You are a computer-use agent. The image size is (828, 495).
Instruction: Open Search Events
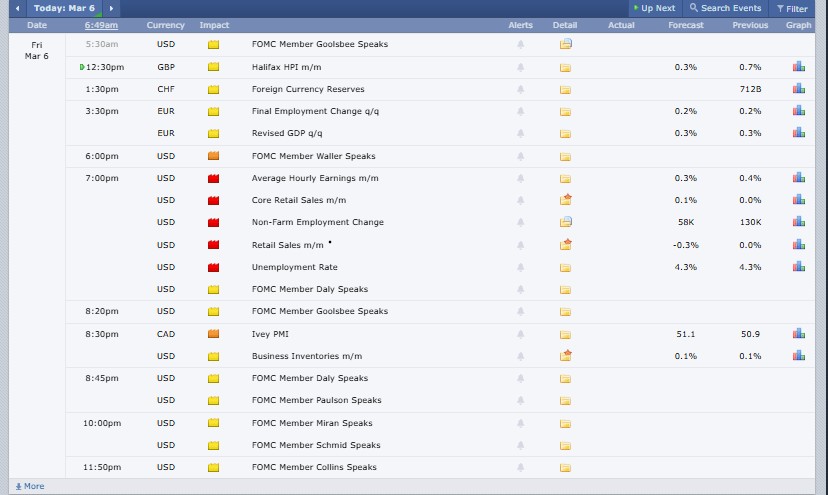point(725,8)
